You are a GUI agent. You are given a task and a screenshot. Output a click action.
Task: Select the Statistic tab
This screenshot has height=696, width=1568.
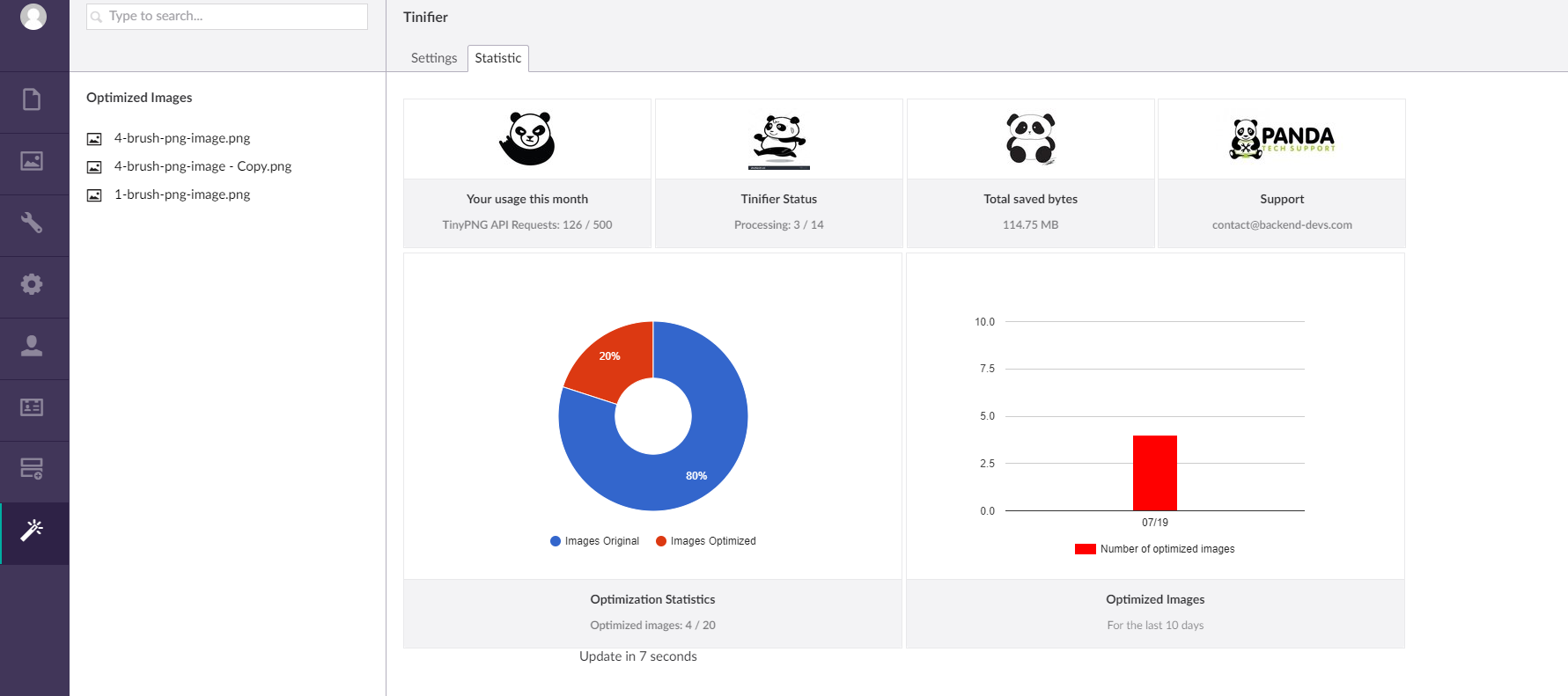[497, 58]
